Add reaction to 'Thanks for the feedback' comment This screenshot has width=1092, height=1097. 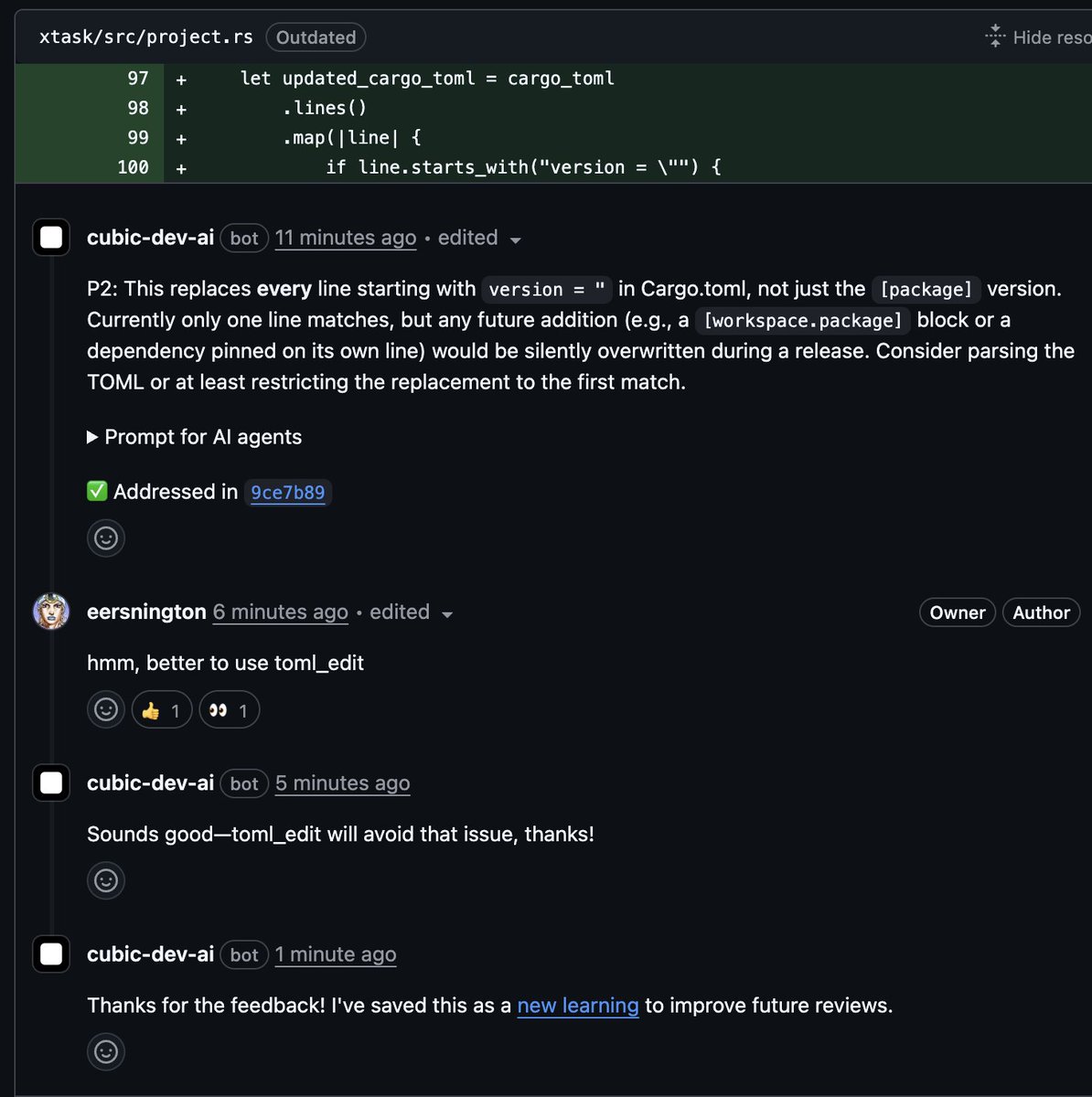coord(106,1051)
